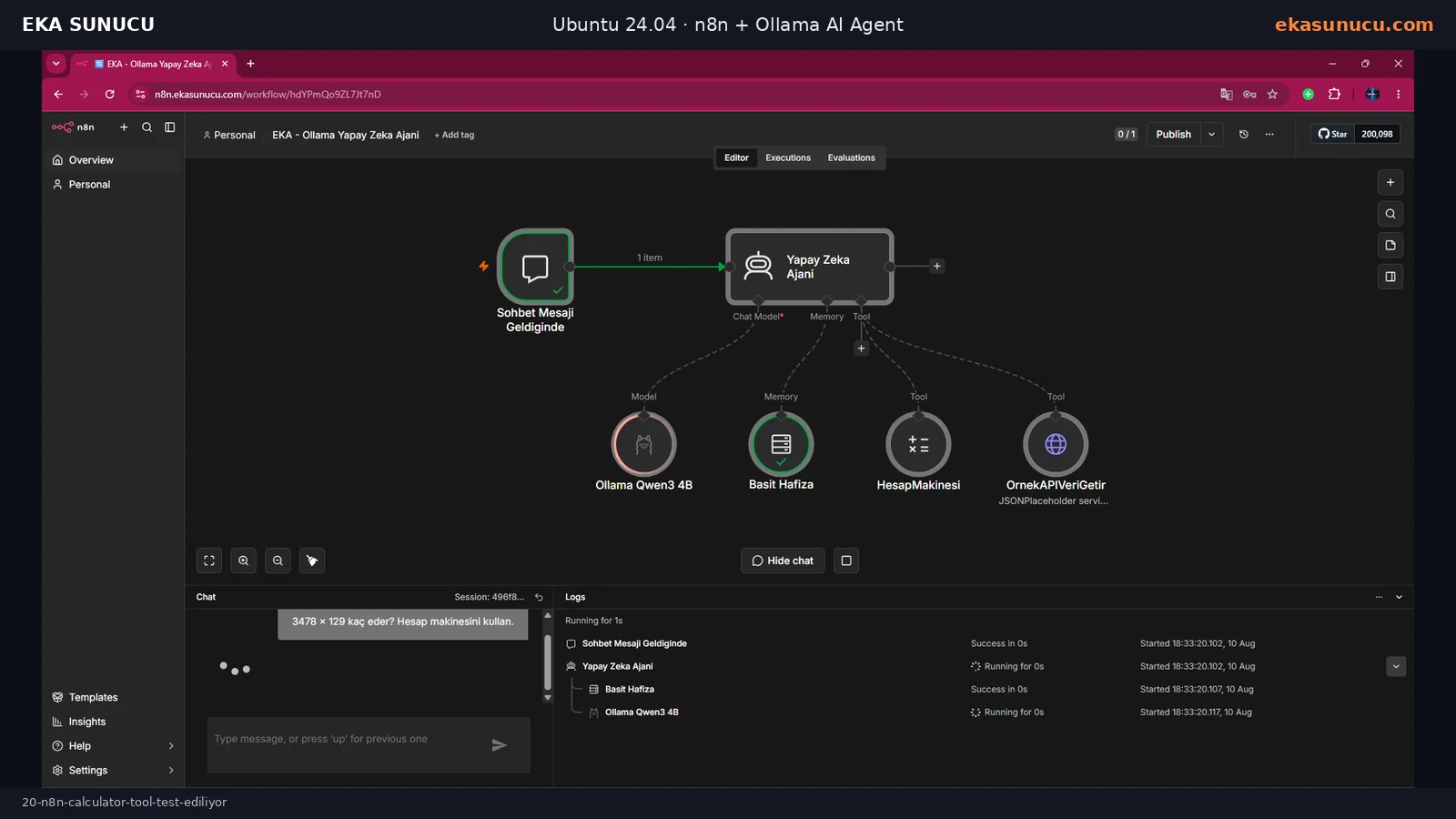The height and width of the screenshot is (819, 1456).
Task: Open node search on the canvas toolbar
Action: [x=1390, y=214]
